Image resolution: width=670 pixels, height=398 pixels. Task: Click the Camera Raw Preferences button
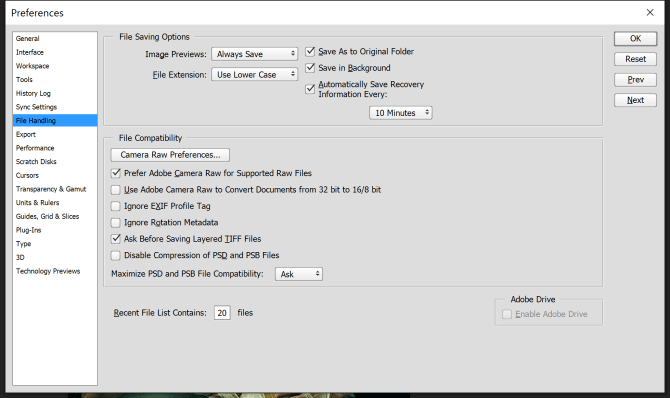pyautogui.click(x=170, y=155)
